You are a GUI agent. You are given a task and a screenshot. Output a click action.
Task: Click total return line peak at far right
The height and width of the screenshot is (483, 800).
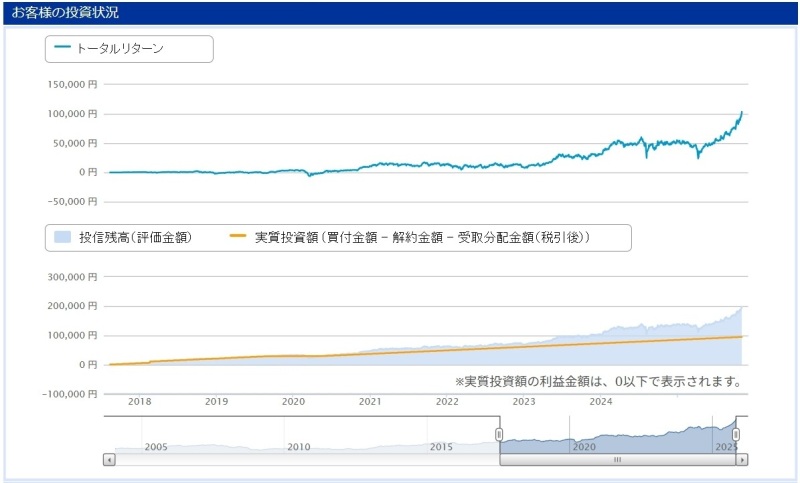click(x=741, y=112)
